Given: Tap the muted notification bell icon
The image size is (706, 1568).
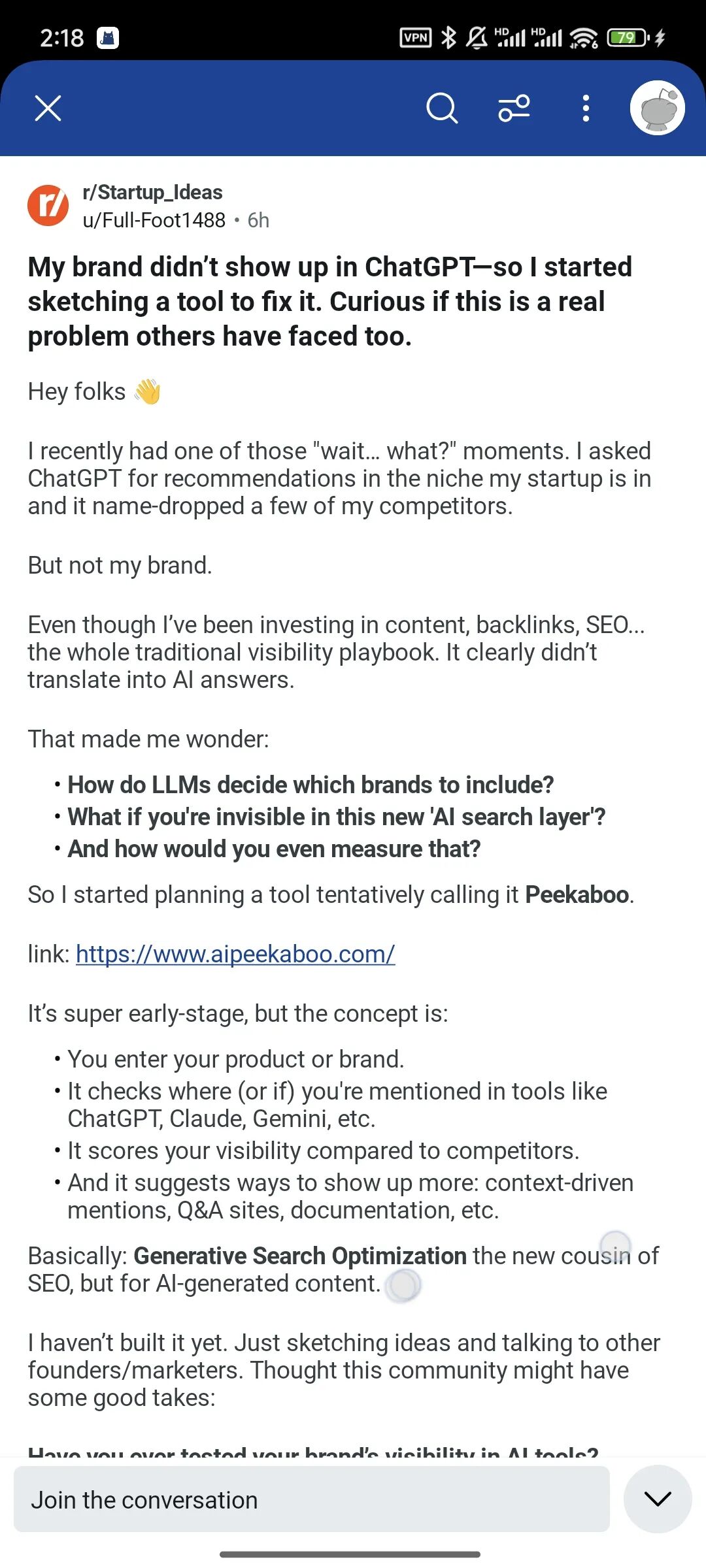Looking at the screenshot, I should tap(477, 38).
